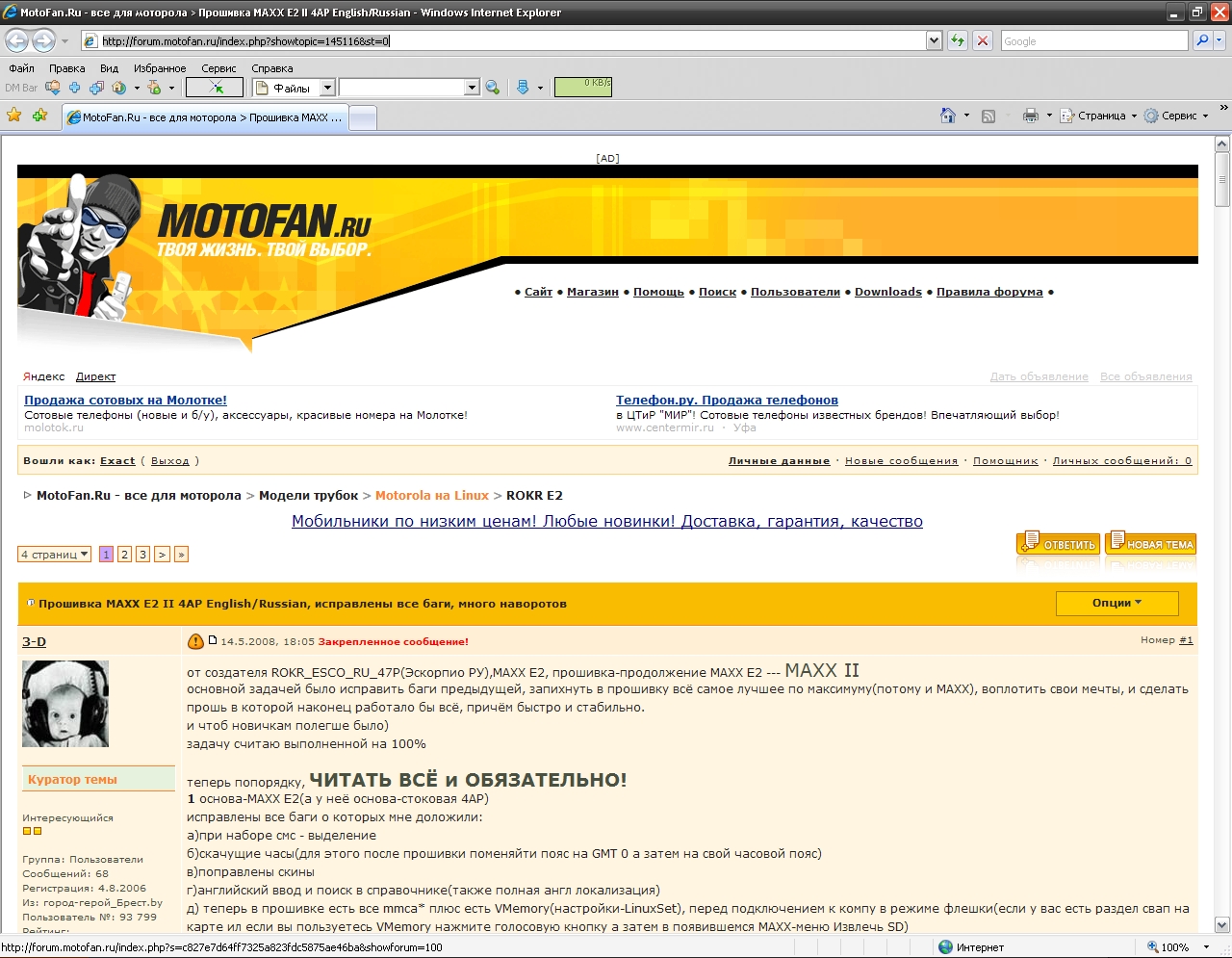1232x958 pixels.
Task: Click the baby with headphones avatar
Action: pos(65,704)
